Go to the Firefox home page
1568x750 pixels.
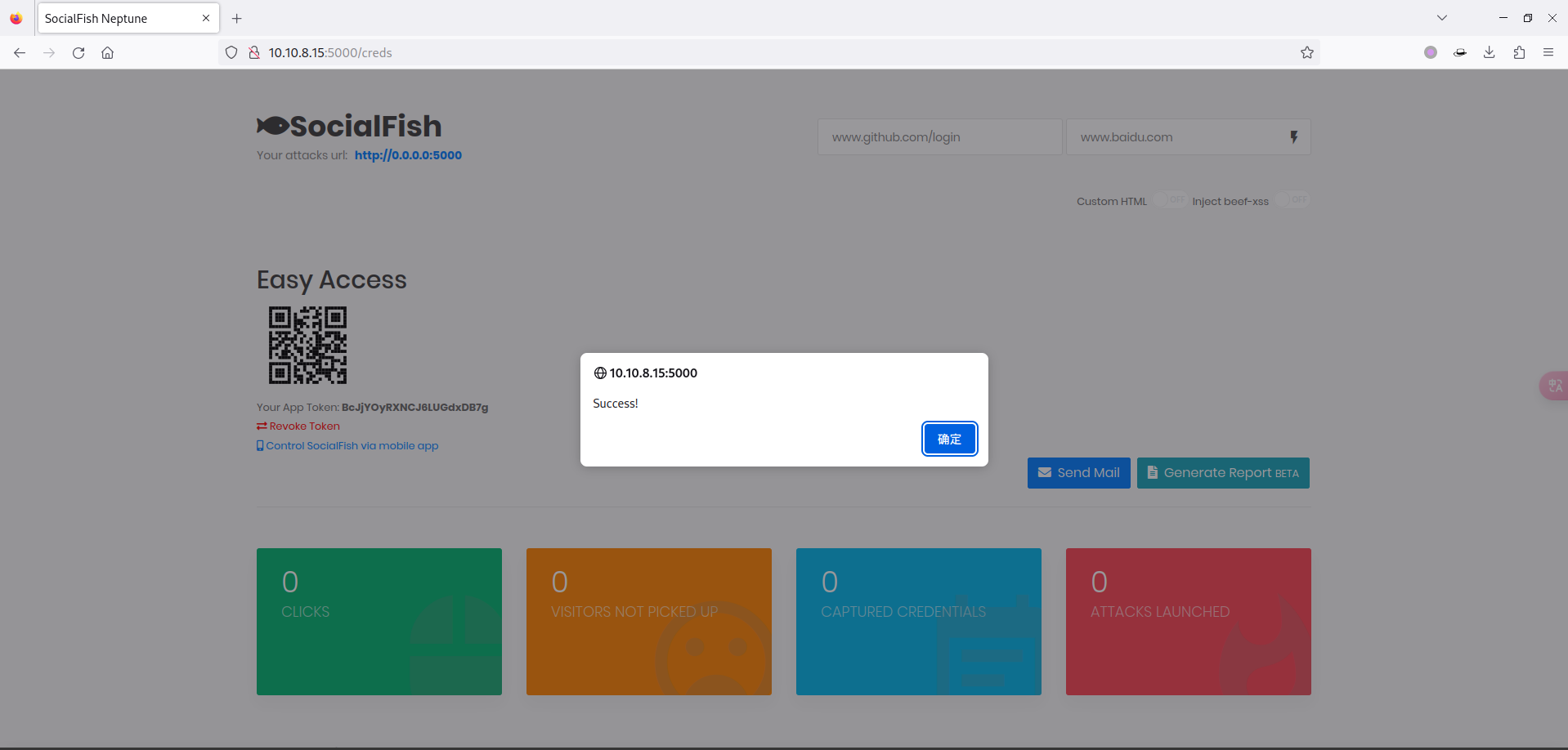pos(108,52)
